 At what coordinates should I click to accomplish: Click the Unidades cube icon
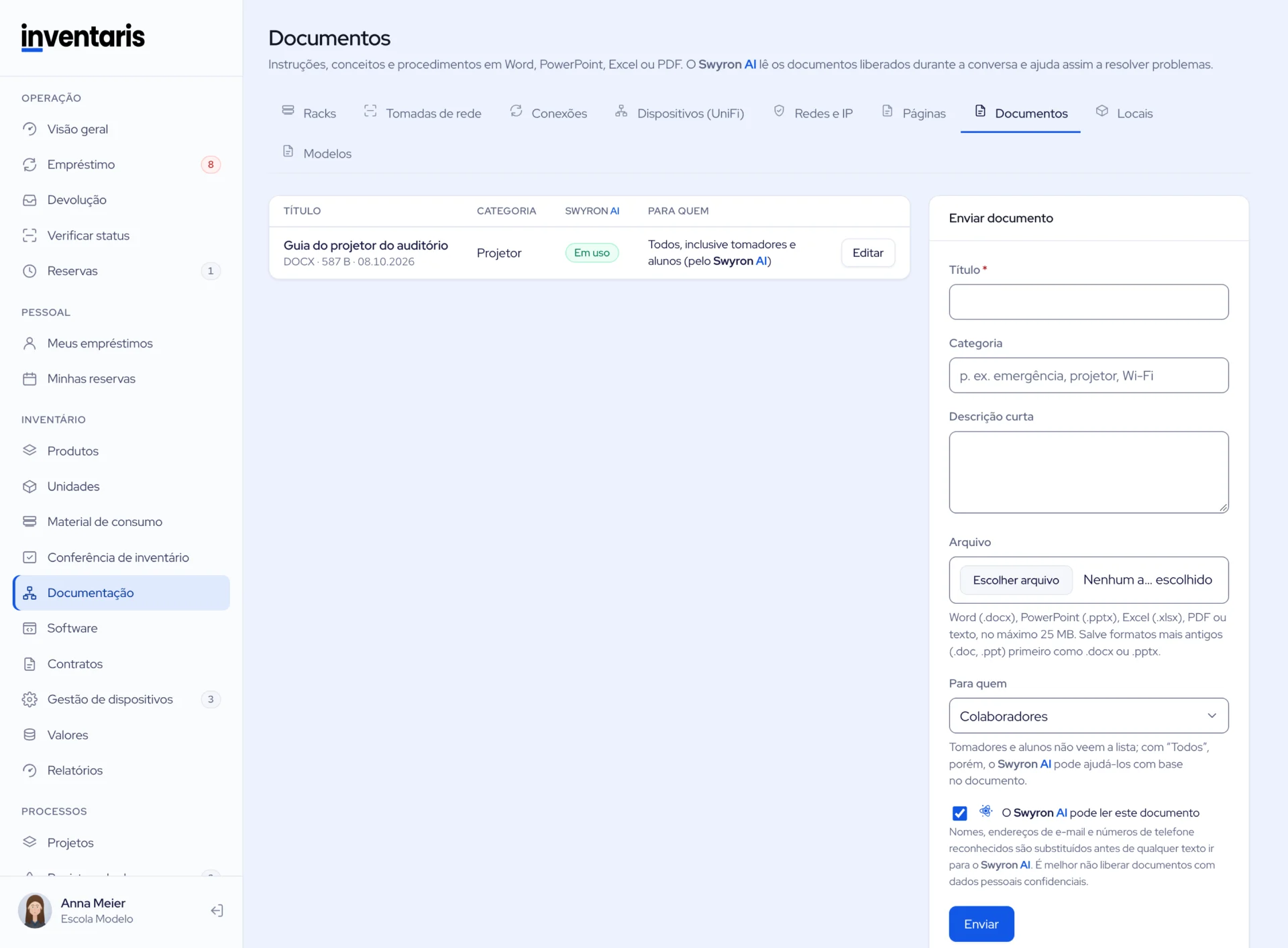[x=30, y=486]
